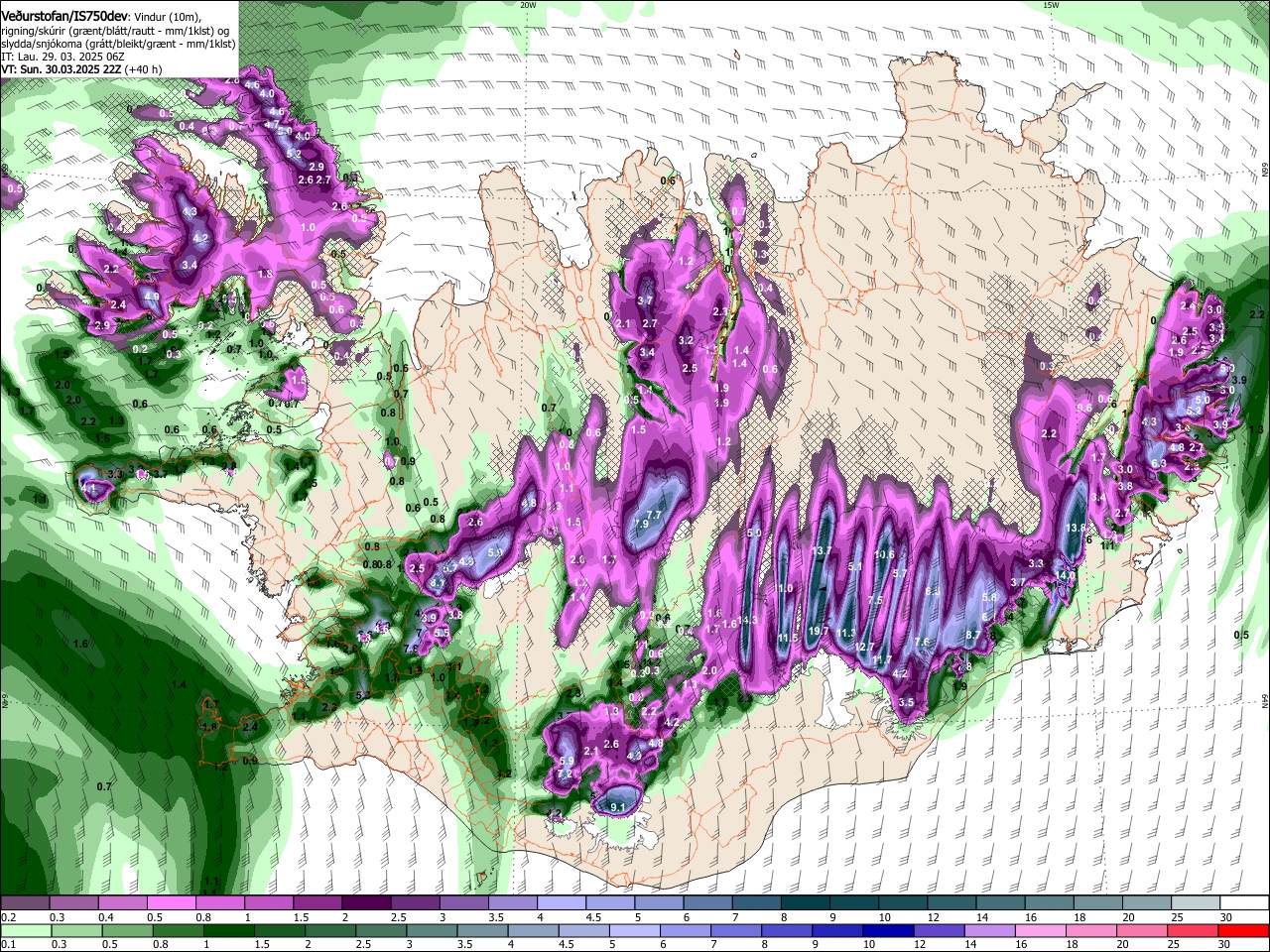1270x952 pixels.
Task: Click the precipitation value 14.3 on the map
Action: (x=748, y=621)
